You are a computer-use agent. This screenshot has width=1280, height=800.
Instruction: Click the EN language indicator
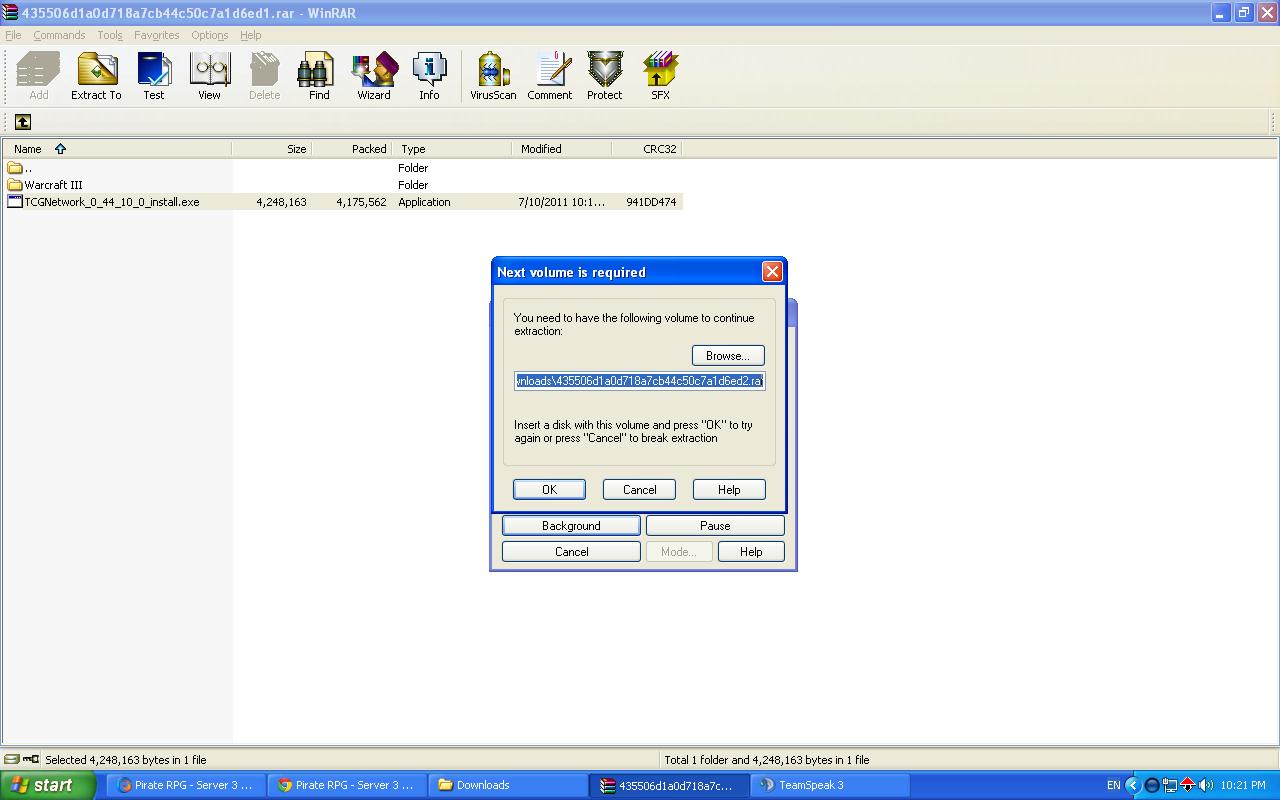pyautogui.click(x=1113, y=786)
